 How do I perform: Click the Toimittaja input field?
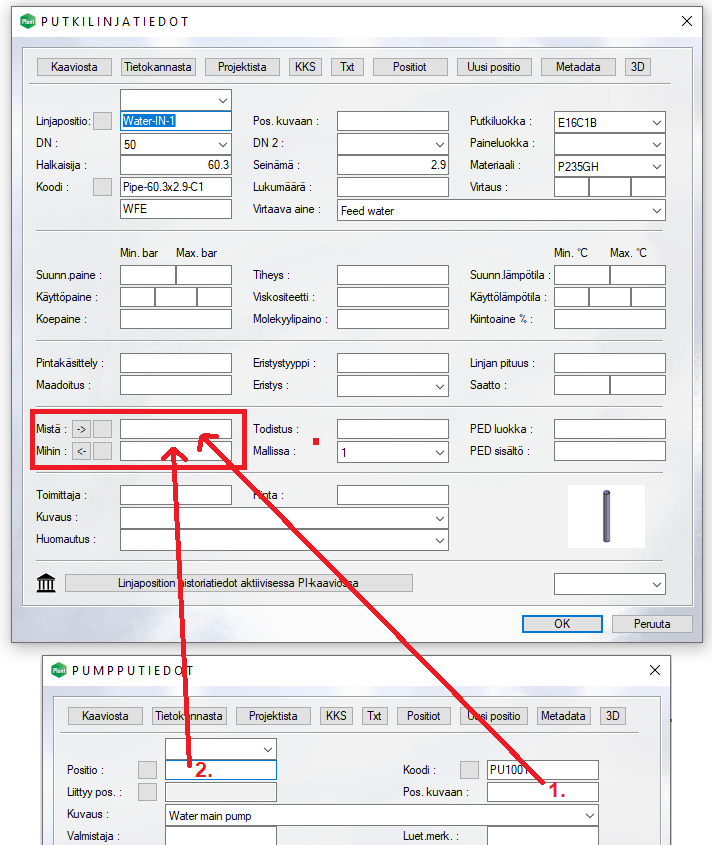tap(176, 495)
